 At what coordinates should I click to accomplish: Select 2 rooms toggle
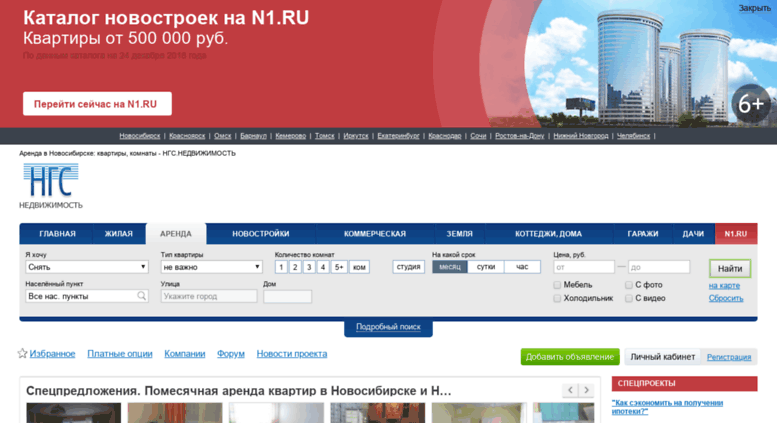pos(295,267)
